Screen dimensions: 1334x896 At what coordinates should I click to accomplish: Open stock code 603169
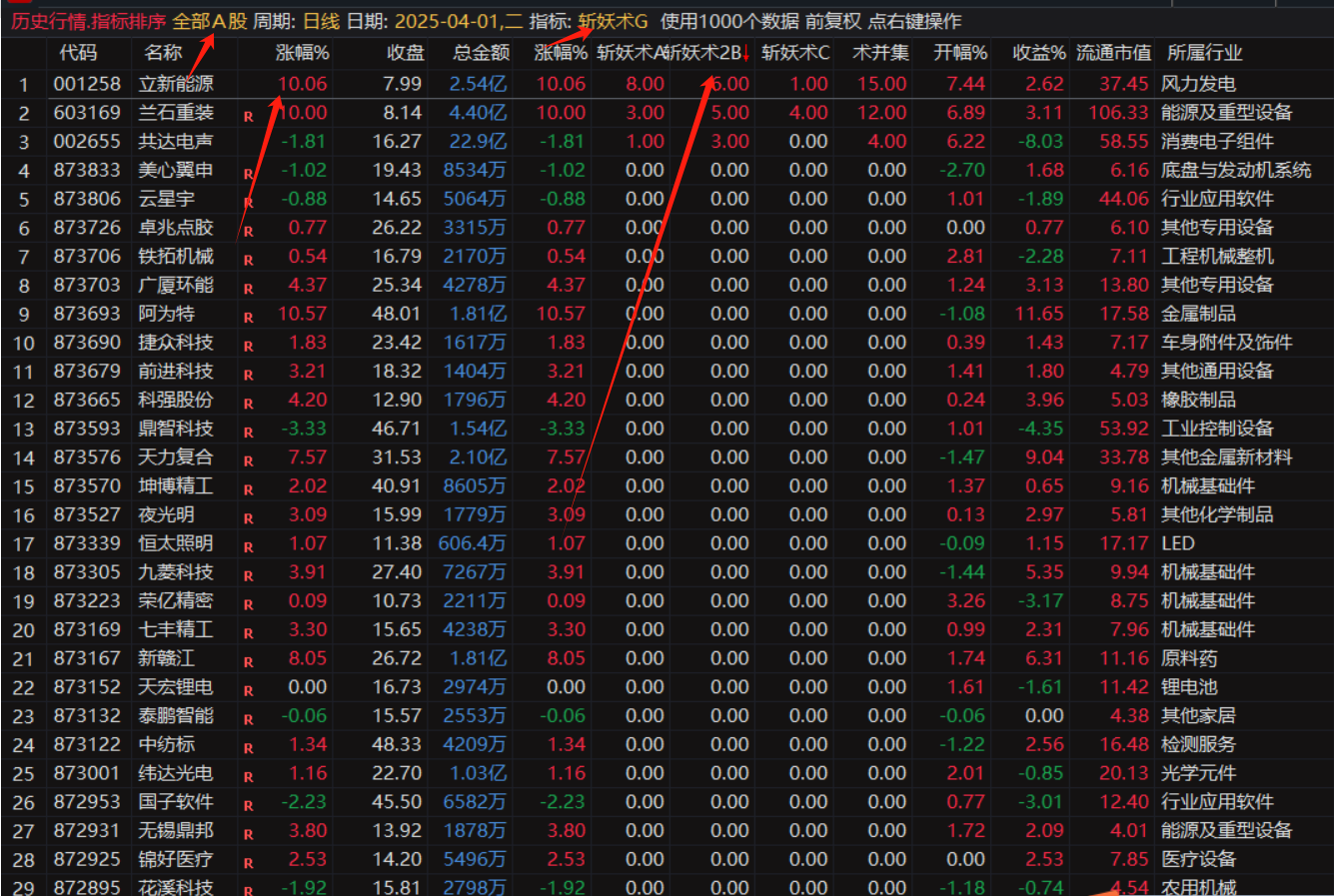coord(87,113)
